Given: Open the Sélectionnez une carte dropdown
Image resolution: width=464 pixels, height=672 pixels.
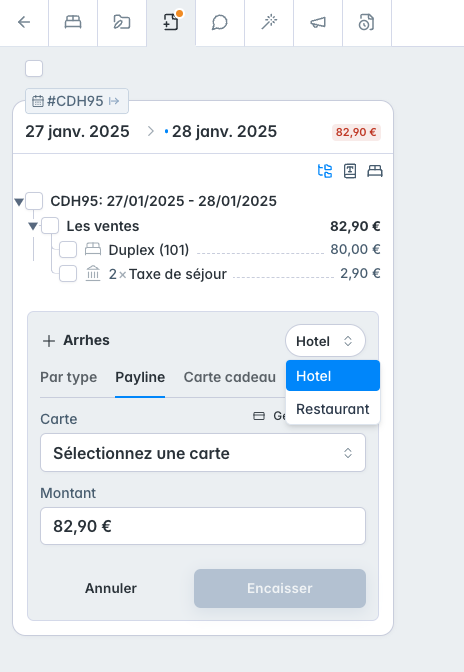Looking at the screenshot, I should [x=203, y=453].
